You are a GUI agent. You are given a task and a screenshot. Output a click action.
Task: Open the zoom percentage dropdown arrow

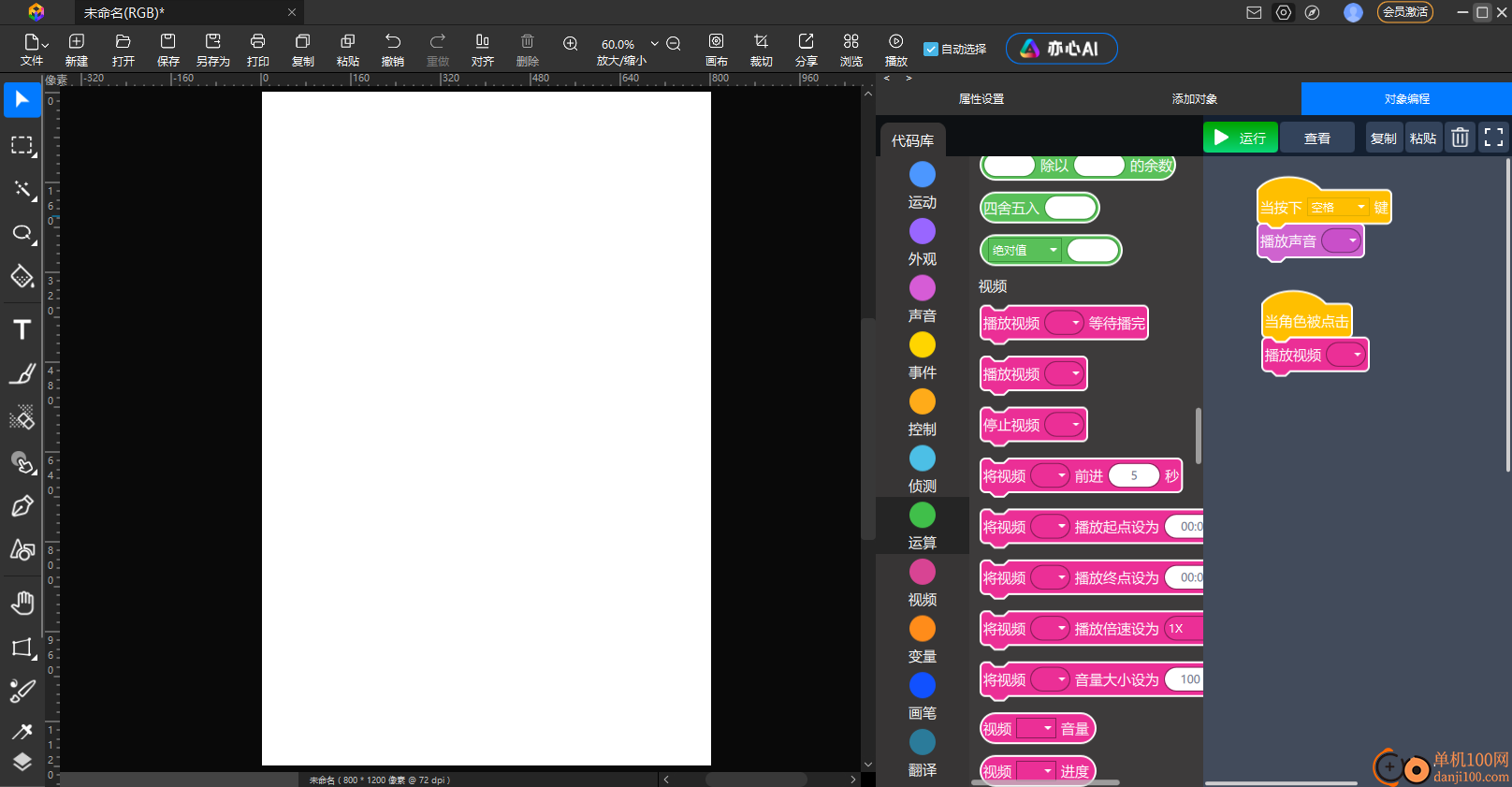655,44
